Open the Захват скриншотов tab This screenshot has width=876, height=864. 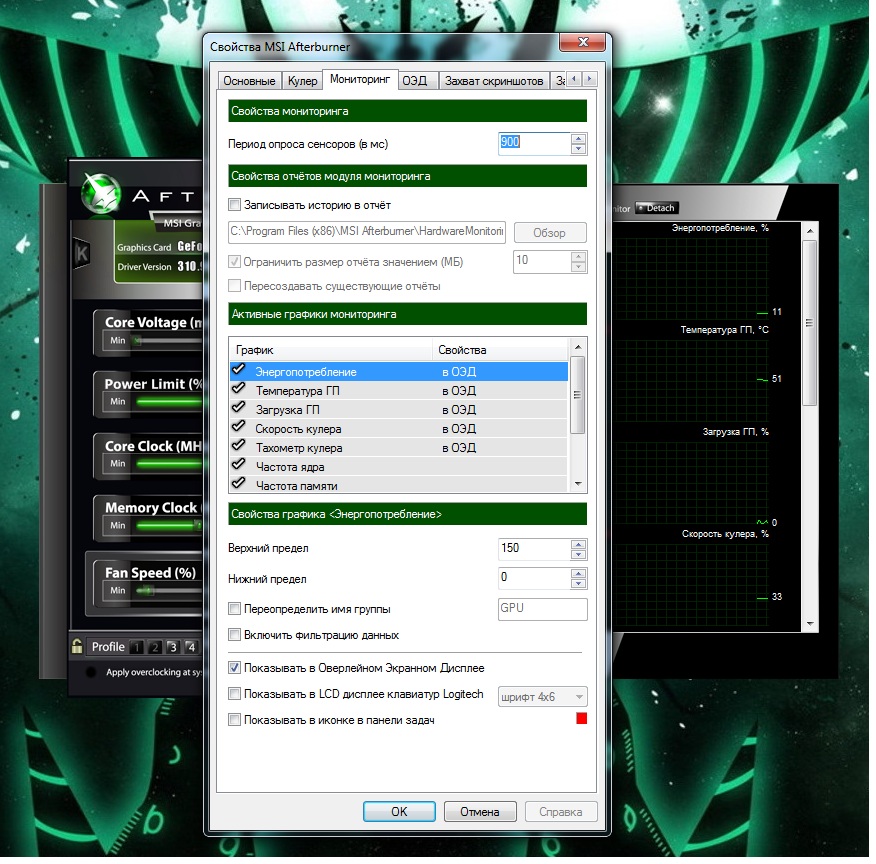point(493,81)
